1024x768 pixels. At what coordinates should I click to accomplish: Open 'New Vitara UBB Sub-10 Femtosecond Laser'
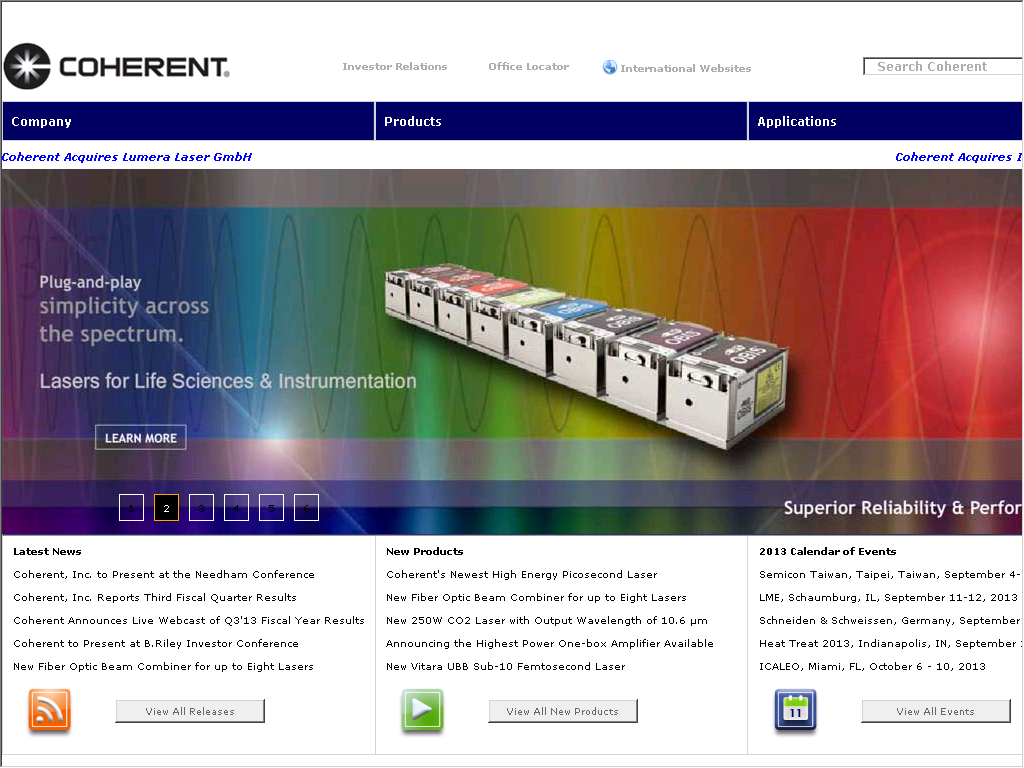click(505, 666)
